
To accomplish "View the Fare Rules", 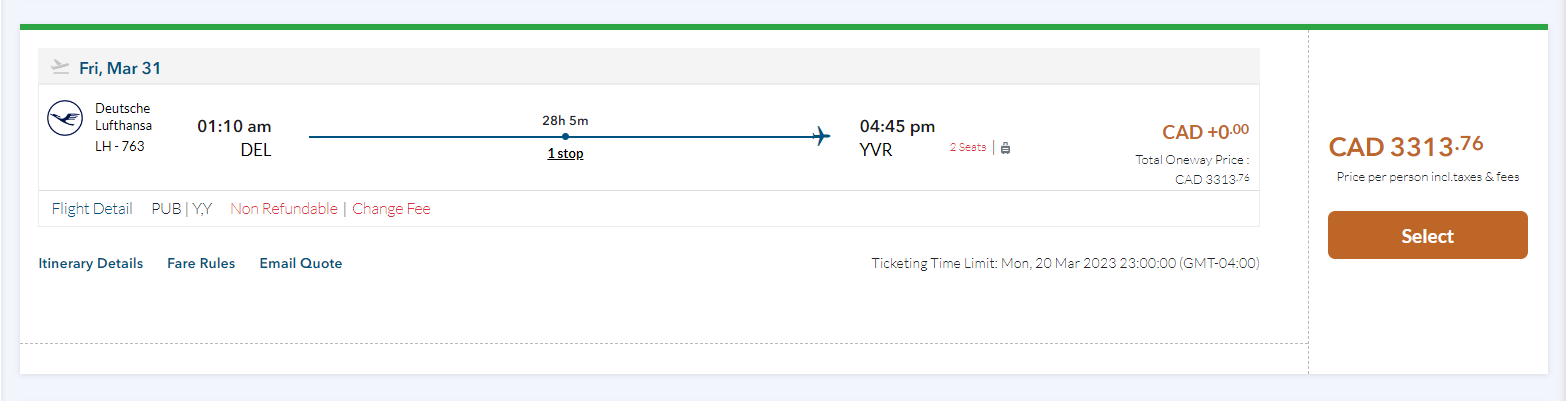I will click(201, 264).
